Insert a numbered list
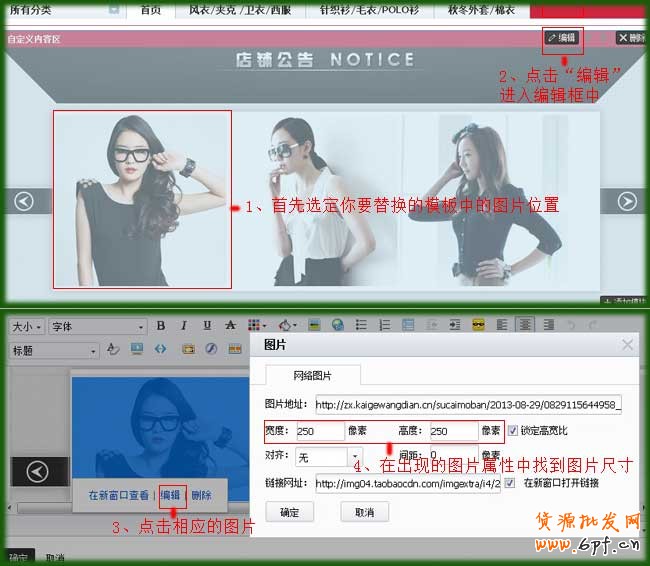This screenshot has width=650, height=566. point(385,325)
